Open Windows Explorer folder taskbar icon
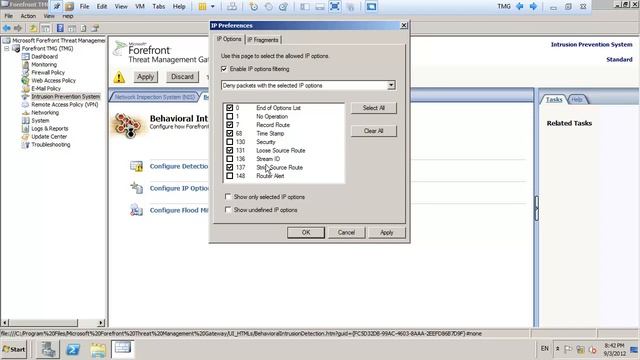This screenshot has width=640, height=360. click(98, 350)
